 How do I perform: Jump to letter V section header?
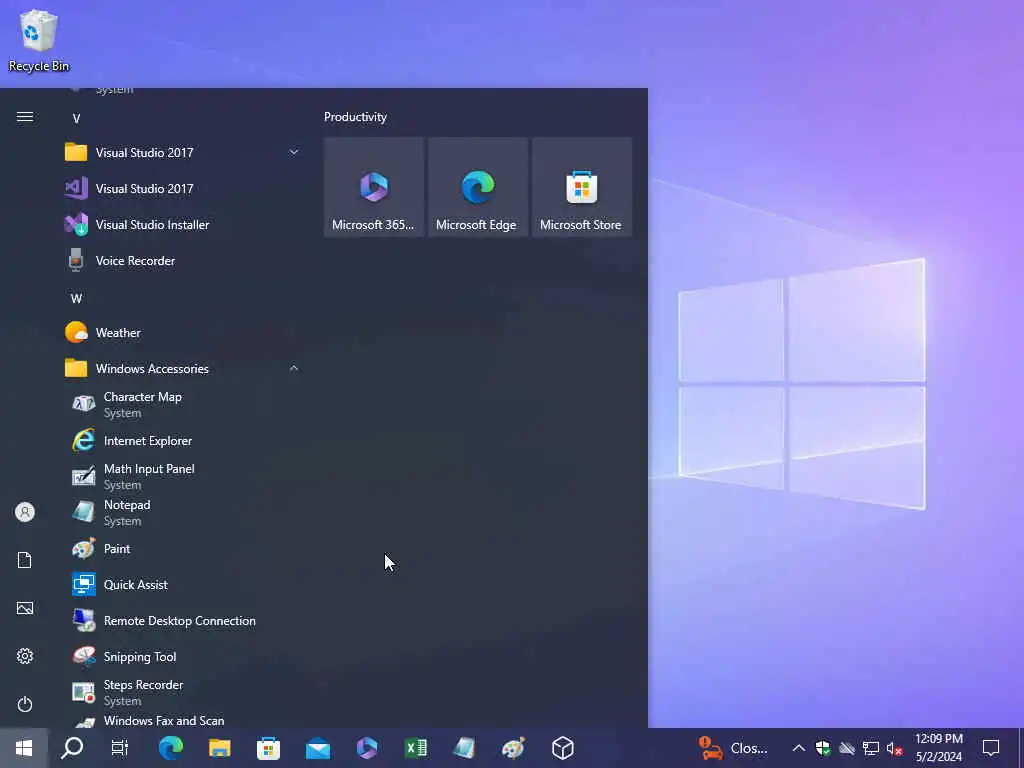76,118
